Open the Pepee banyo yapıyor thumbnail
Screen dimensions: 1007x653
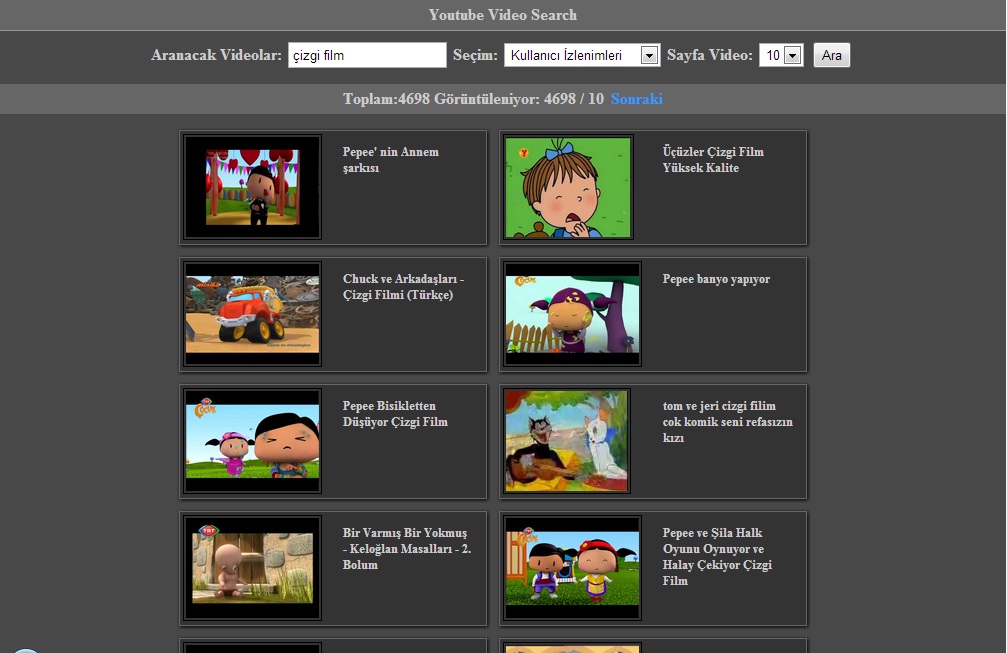click(572, 314)
